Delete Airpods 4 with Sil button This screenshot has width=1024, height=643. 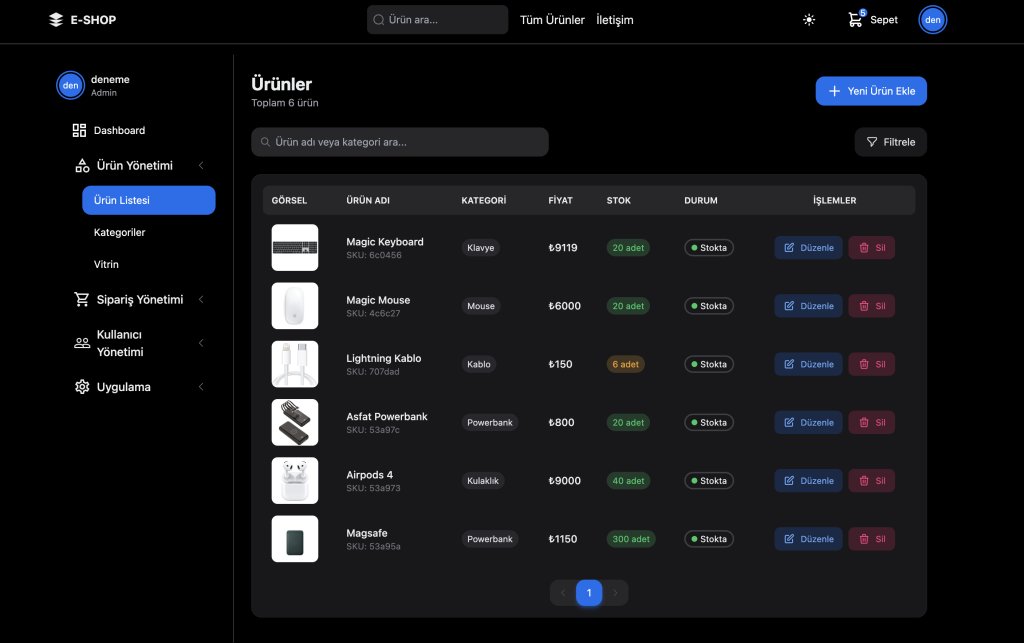(x=871, y=481)
